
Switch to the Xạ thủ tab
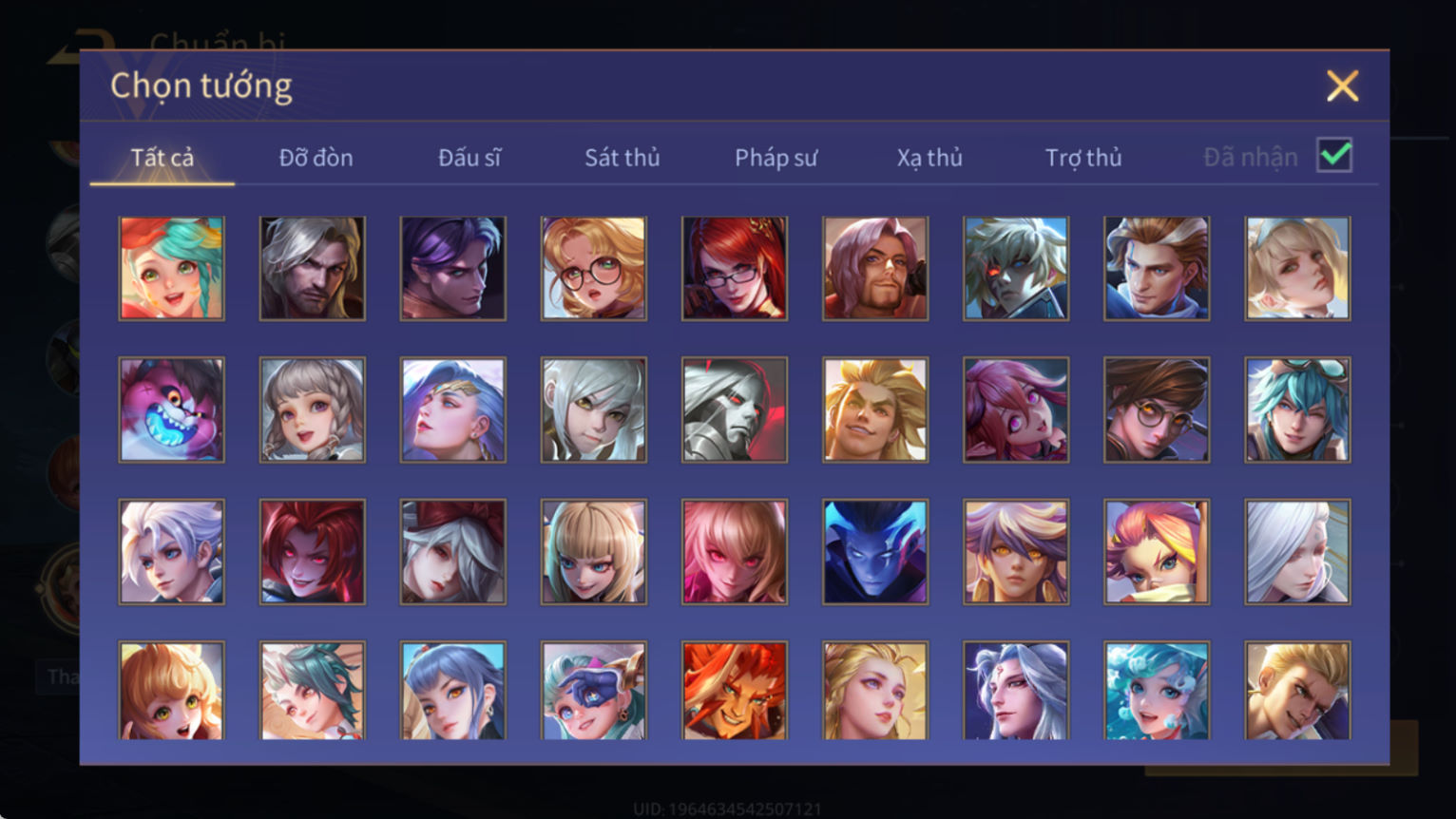coord(929,158)
